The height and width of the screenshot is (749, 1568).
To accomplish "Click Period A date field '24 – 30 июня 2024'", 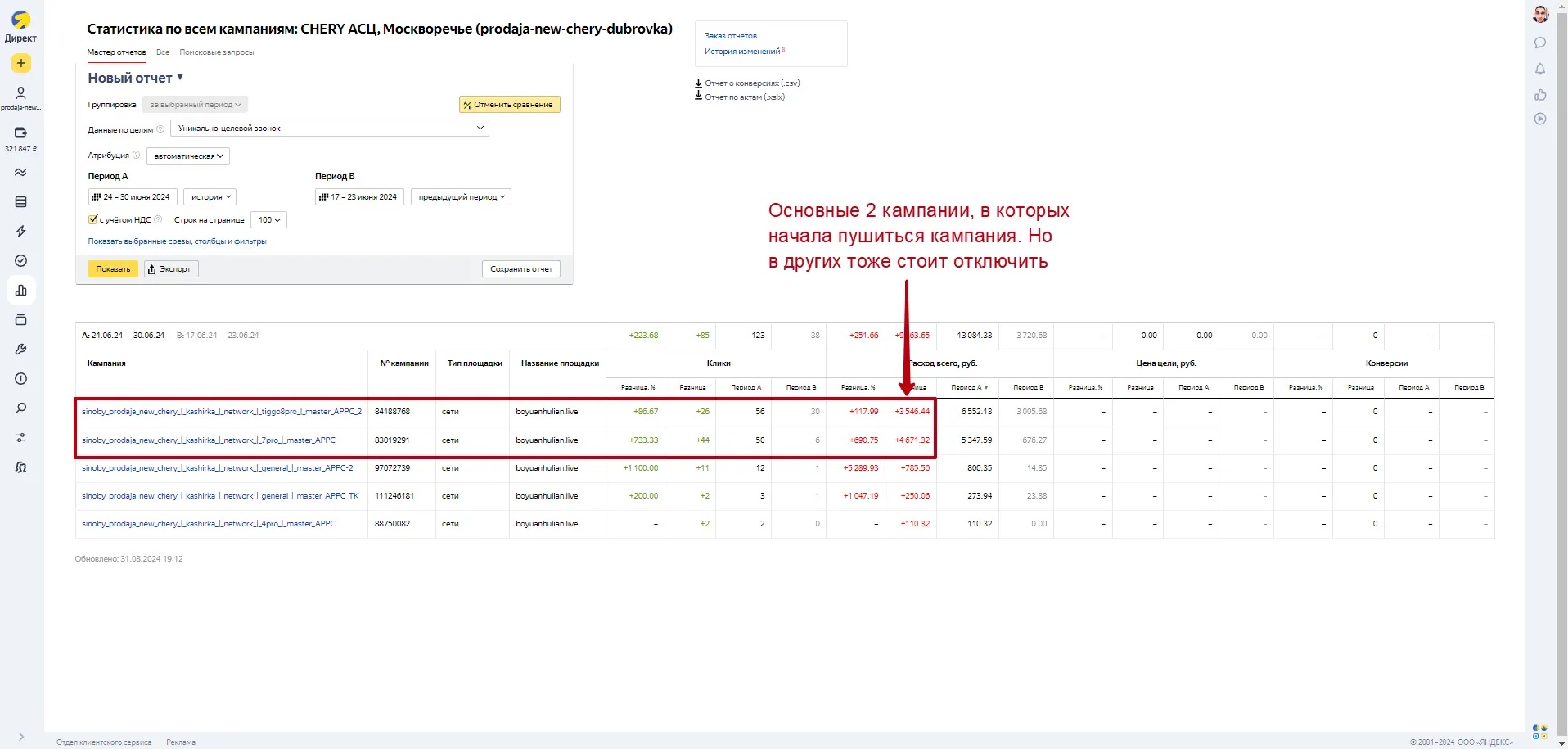I will (x=132, y=197).
